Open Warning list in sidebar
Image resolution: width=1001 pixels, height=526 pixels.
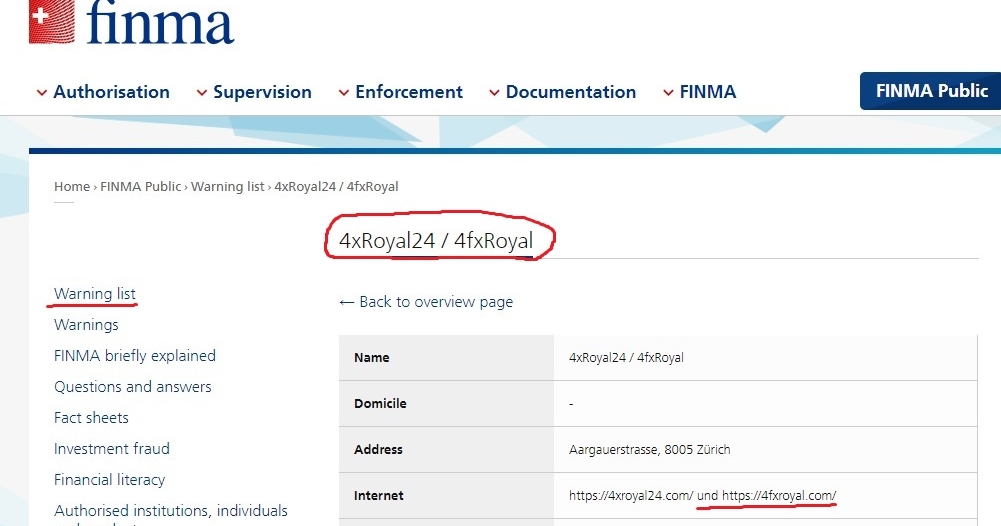pyautogui.click(x=94, y=294)
